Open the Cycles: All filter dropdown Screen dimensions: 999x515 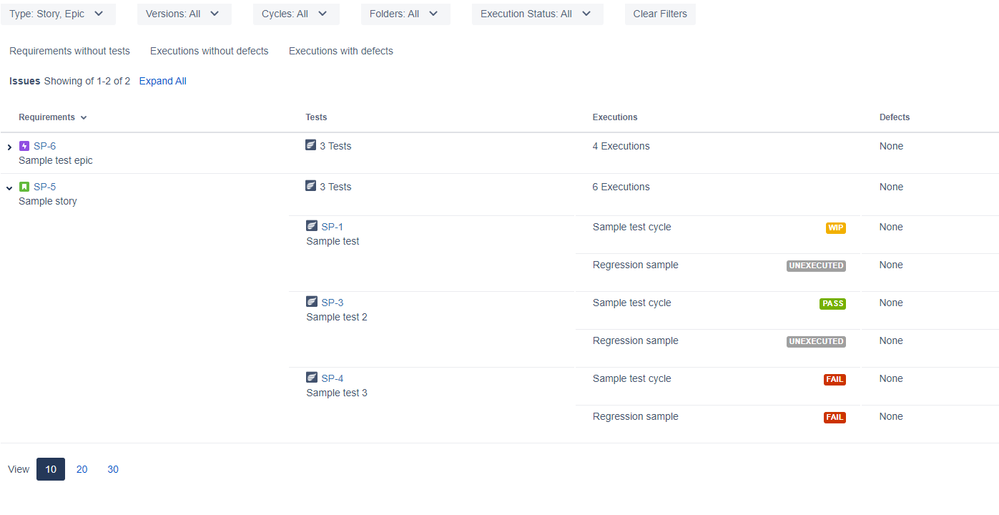(296, 14)
